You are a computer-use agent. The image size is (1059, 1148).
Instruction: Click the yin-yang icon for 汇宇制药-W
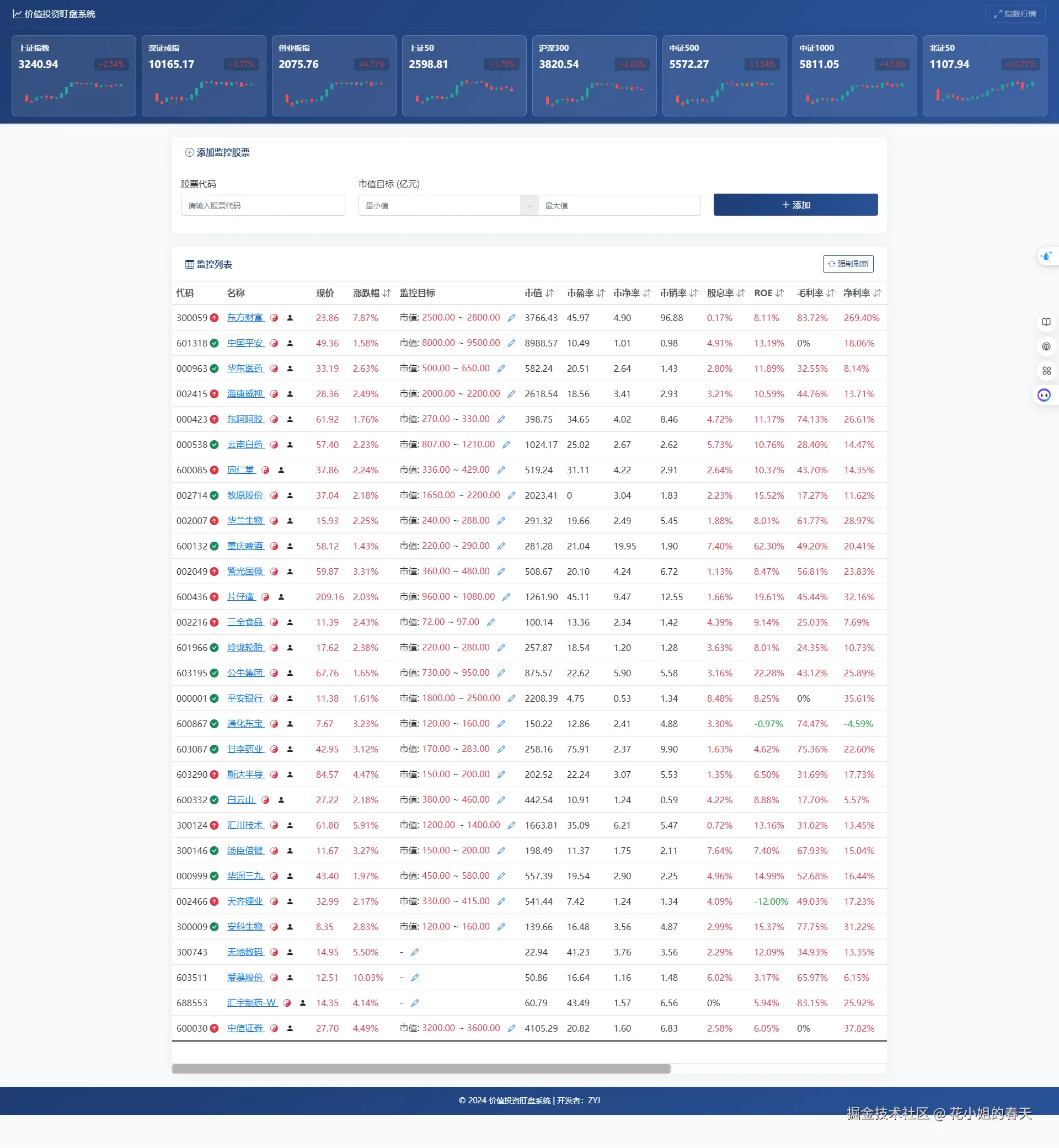click(287, 1003)
